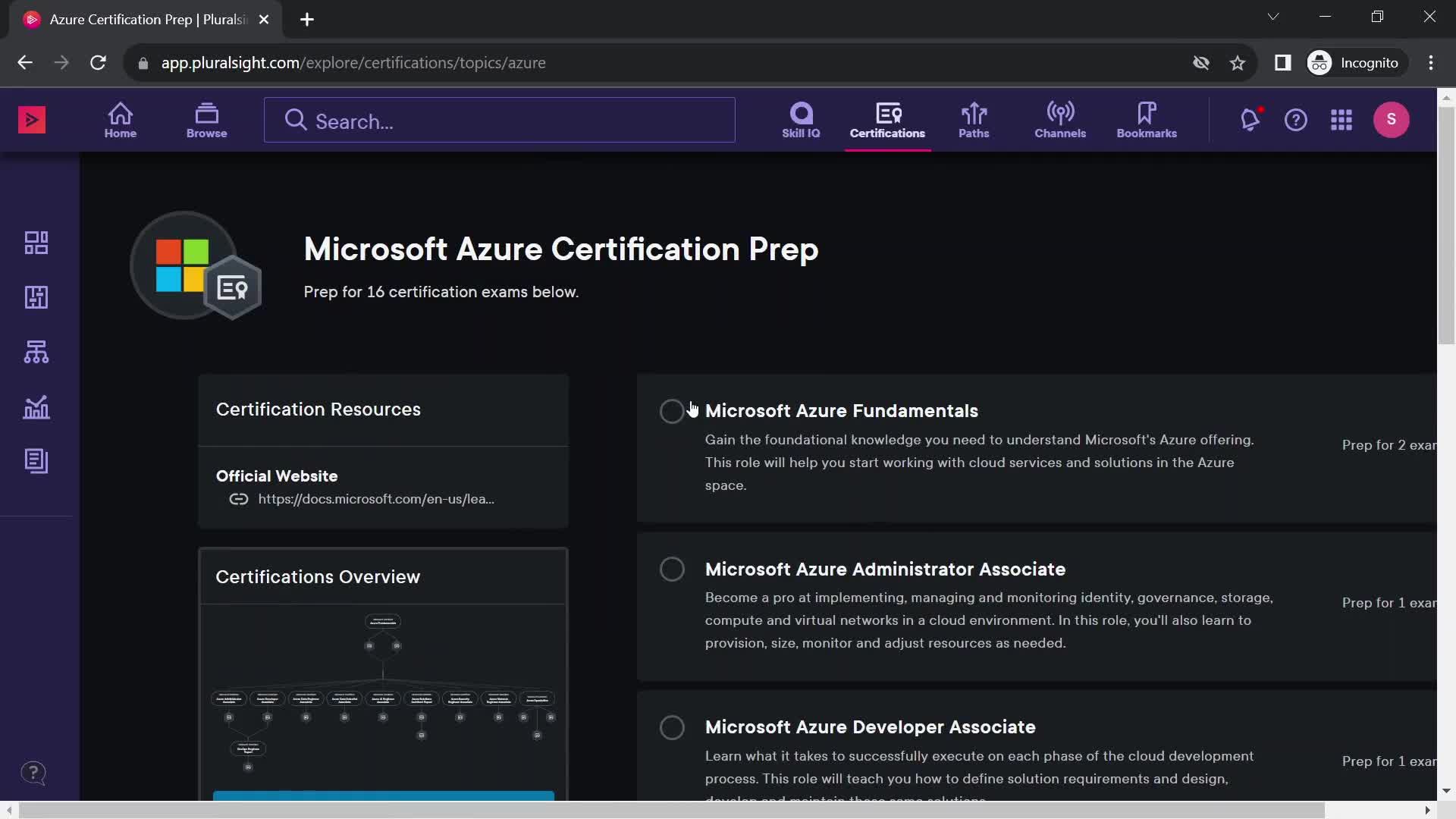Click the vertical scrollbar thumb
Viewport: 1456px width, 819px height.
1446,225
